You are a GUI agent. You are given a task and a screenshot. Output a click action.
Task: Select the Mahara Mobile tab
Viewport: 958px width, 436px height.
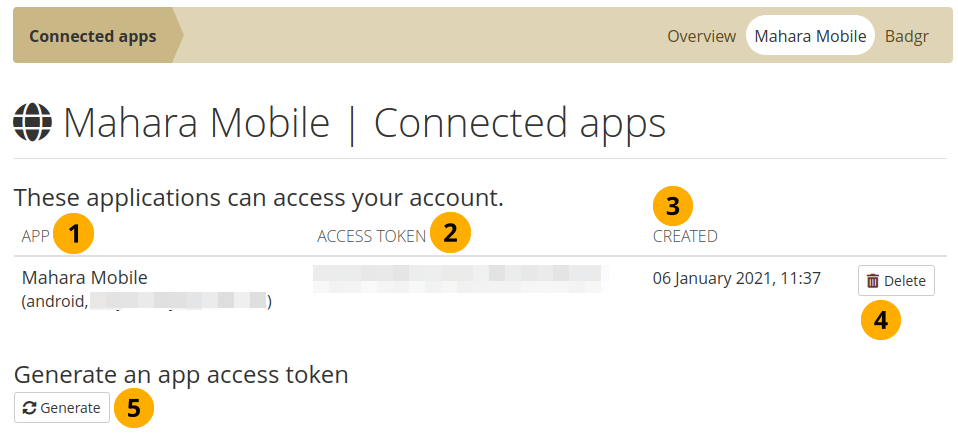810,36
